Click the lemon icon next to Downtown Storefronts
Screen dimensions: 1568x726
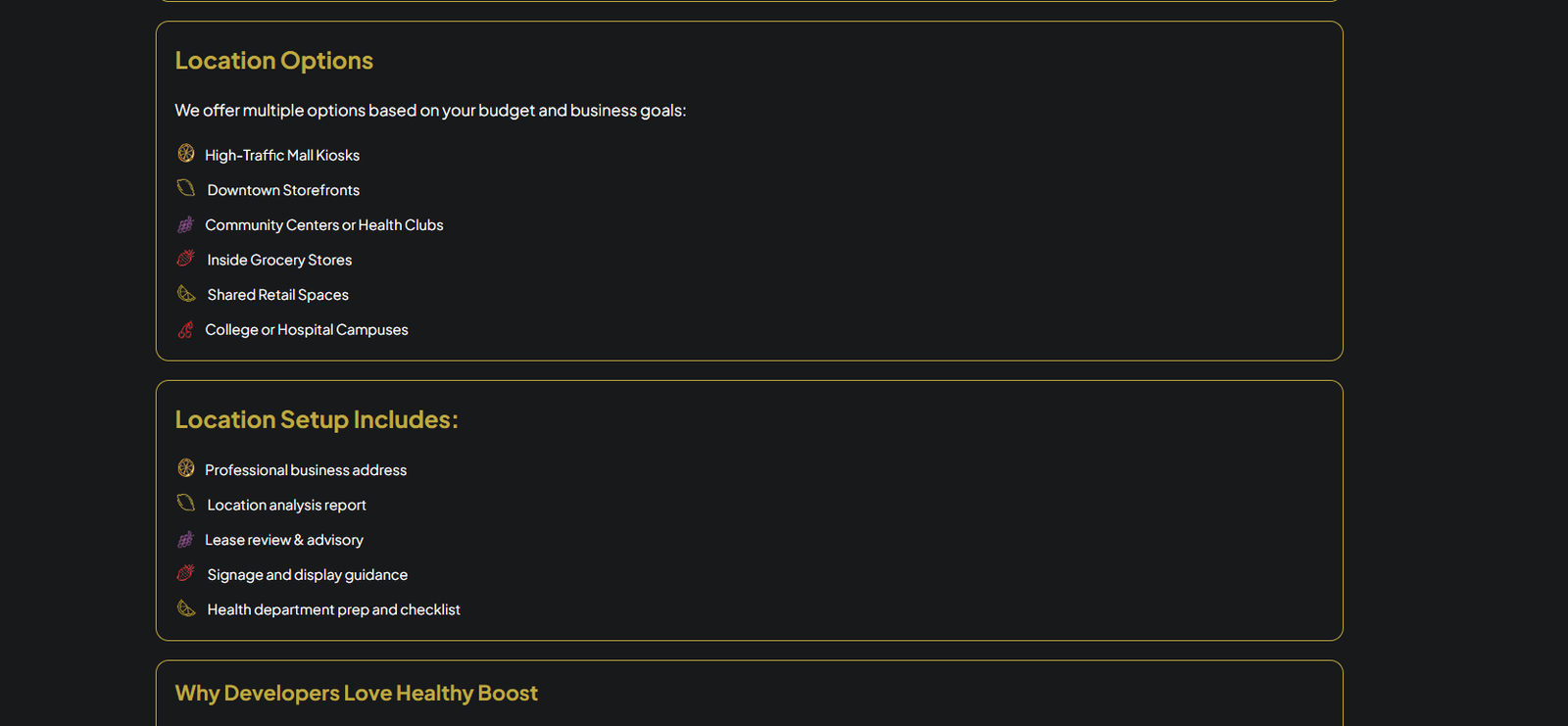[x=186, y=188]
